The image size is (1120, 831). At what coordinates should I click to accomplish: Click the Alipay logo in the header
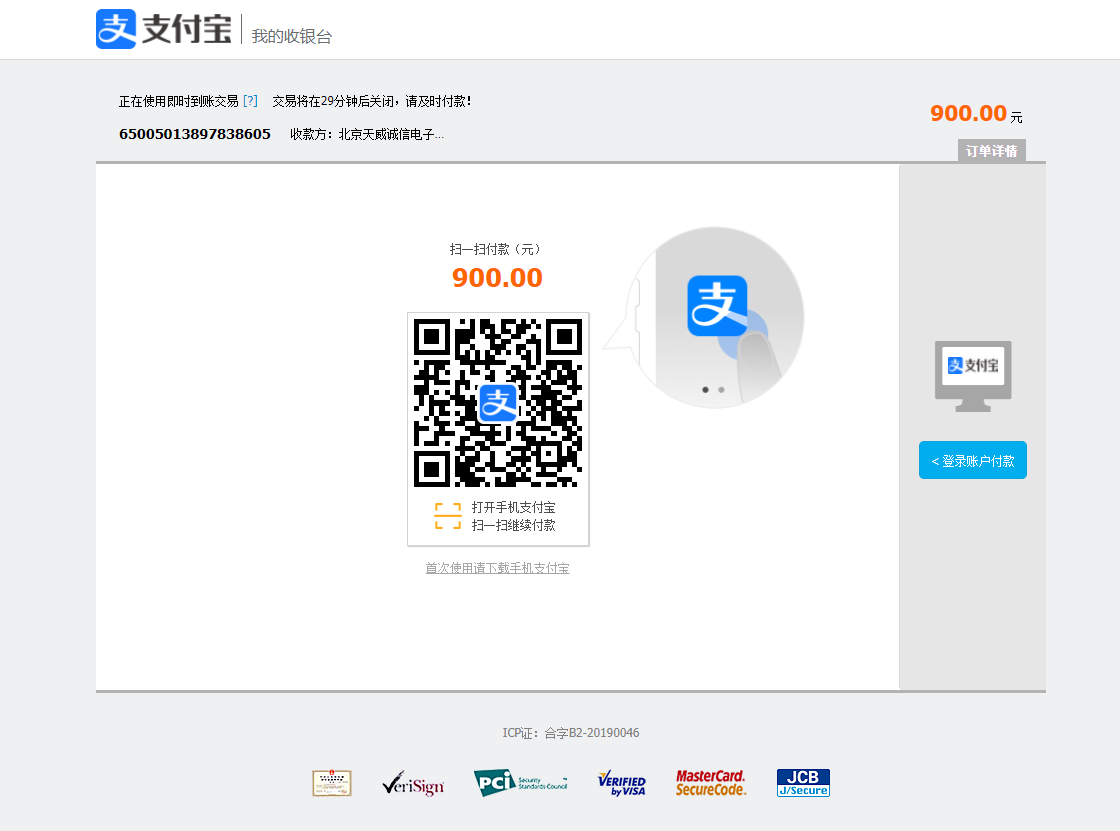164,29
